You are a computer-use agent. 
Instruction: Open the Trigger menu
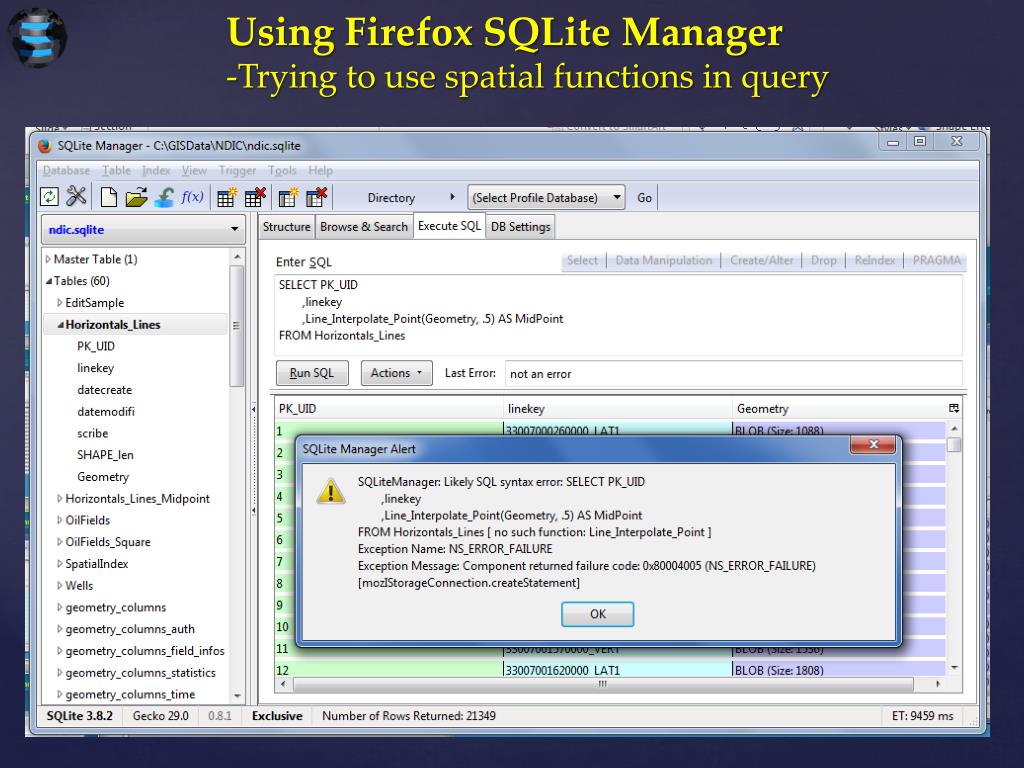click(x=237, y=170)
